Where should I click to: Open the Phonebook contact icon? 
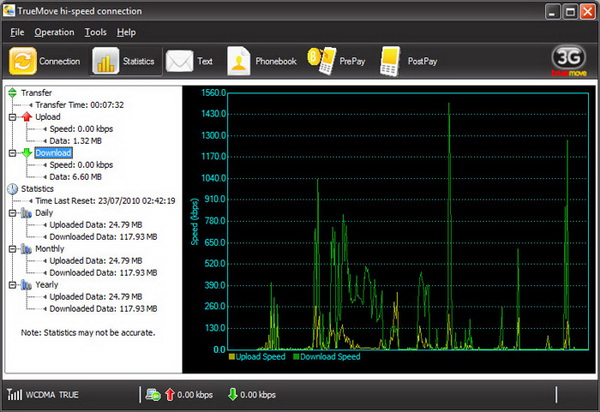[x=238, y=61]
